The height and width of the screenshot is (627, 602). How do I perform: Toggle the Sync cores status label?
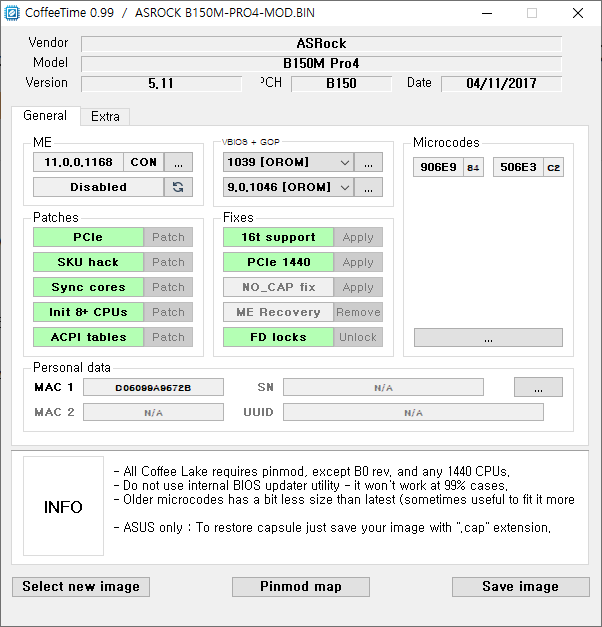click(x=88, y=287)
